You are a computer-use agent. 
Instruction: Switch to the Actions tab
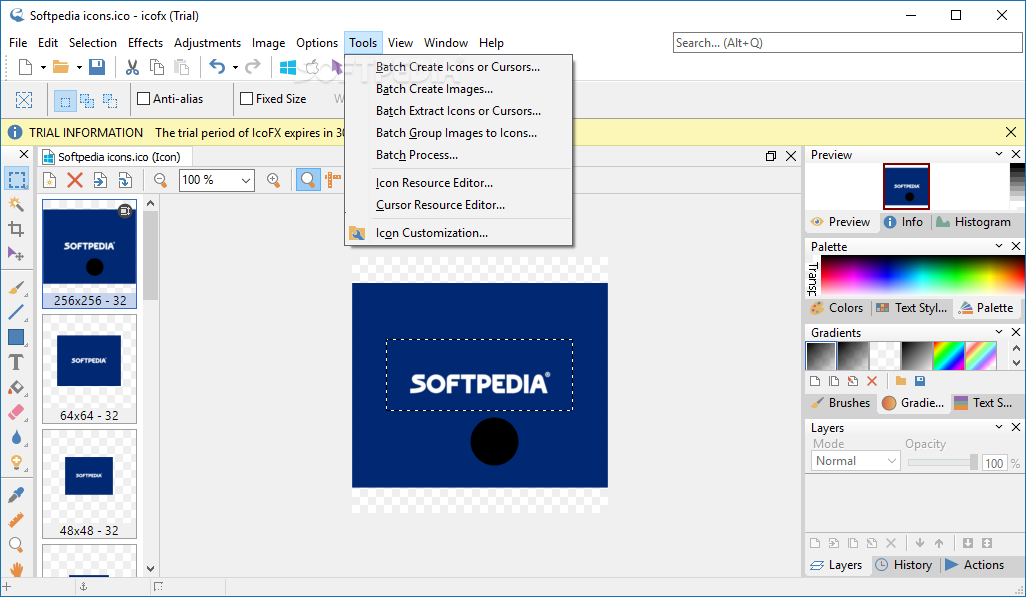[974, 565]
